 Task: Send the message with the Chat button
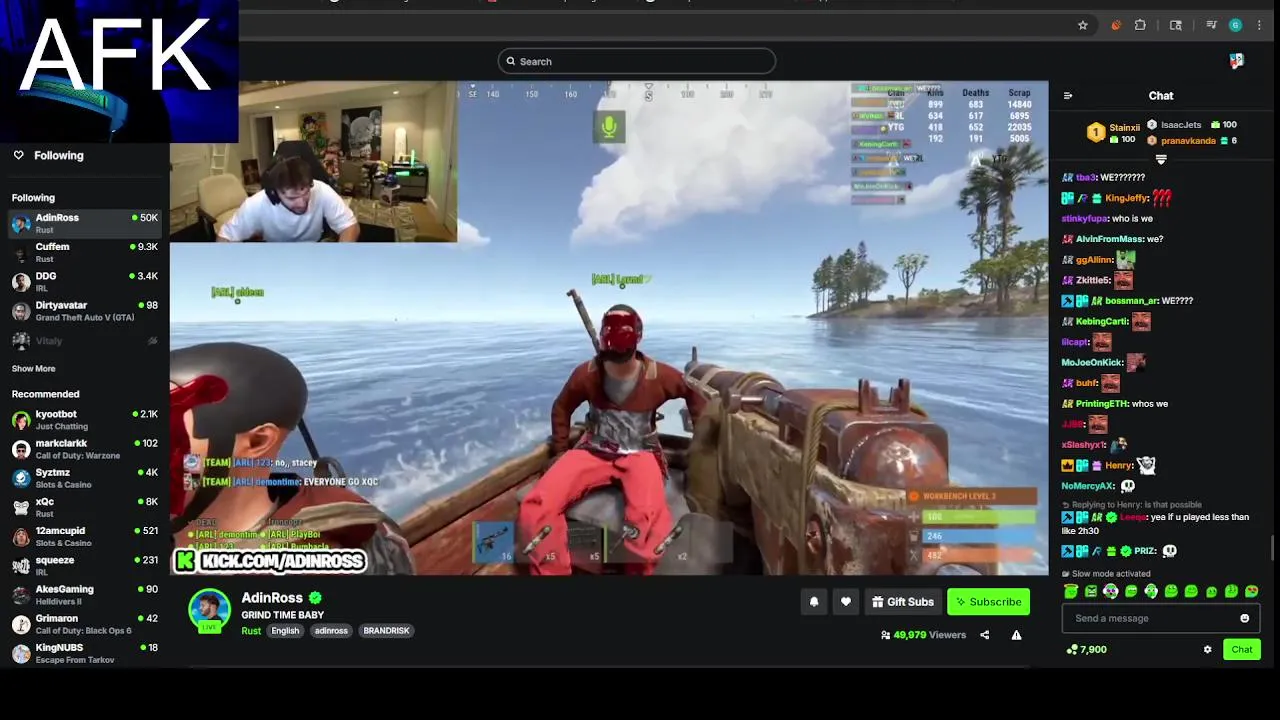(1242, 650)
